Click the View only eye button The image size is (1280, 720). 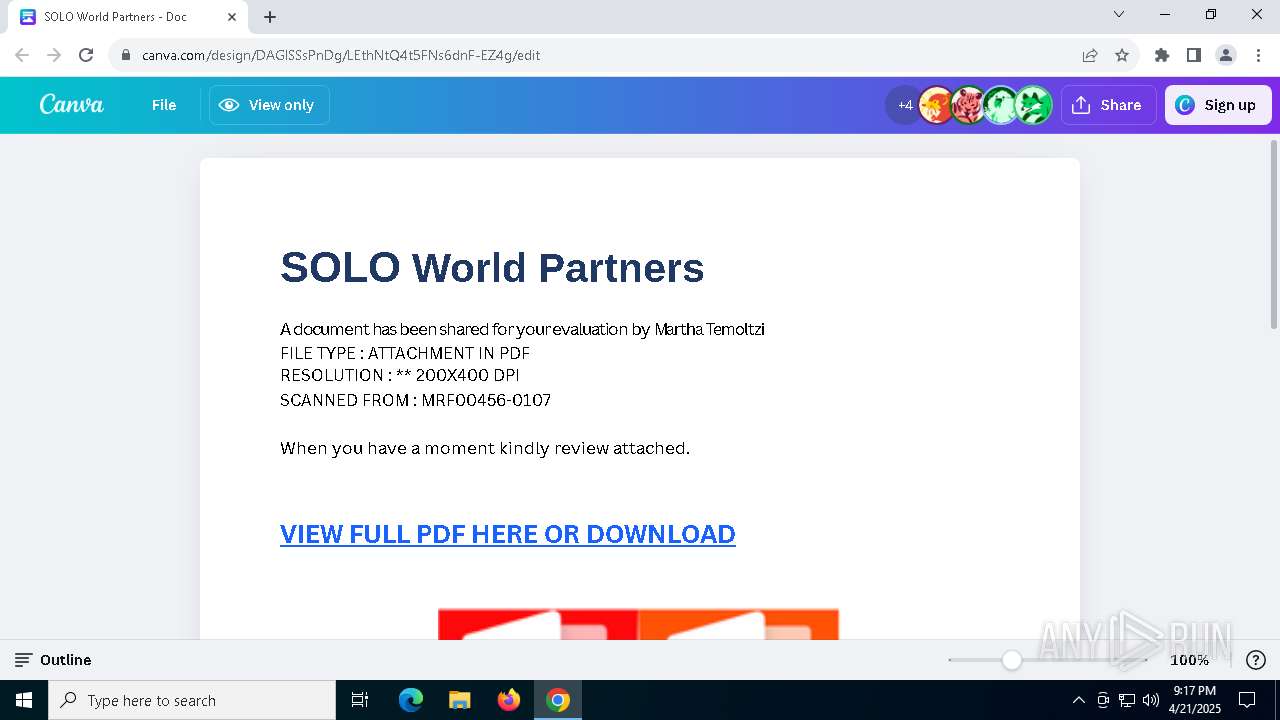(269, 105)
